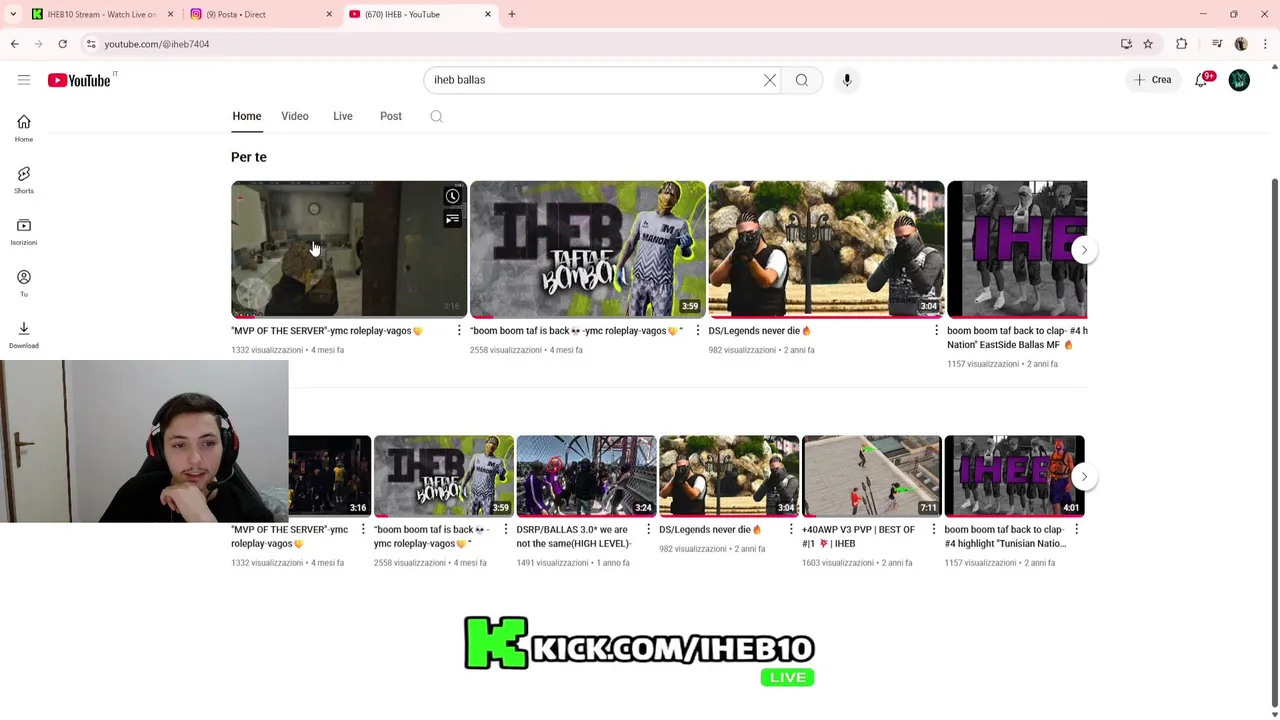Play the 3:04 two masked men large thumbnail

pyautogui.click(x=826, y=249)
